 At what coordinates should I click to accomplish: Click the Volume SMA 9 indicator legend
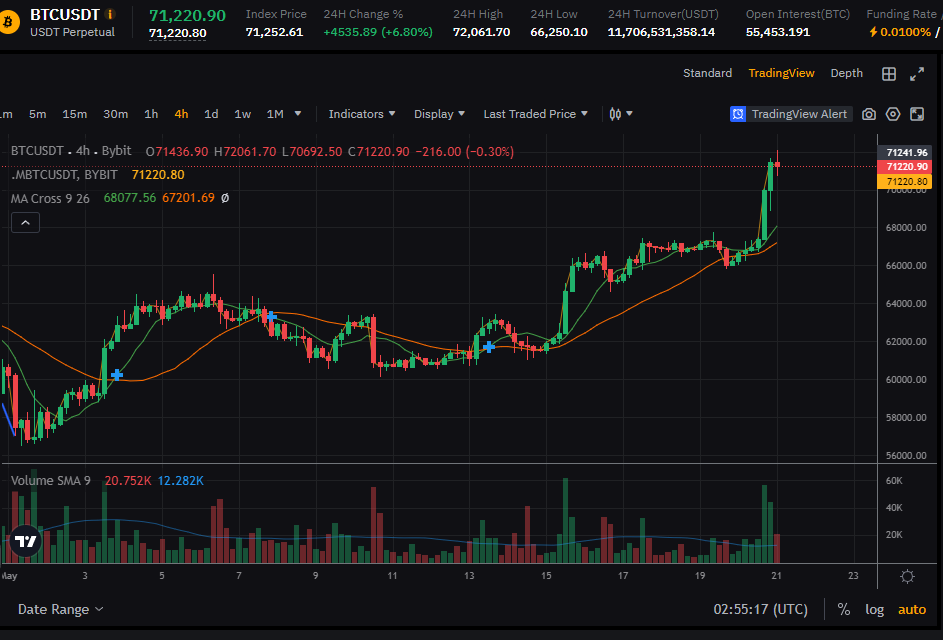pyautogui.click(x=51, y=481)
